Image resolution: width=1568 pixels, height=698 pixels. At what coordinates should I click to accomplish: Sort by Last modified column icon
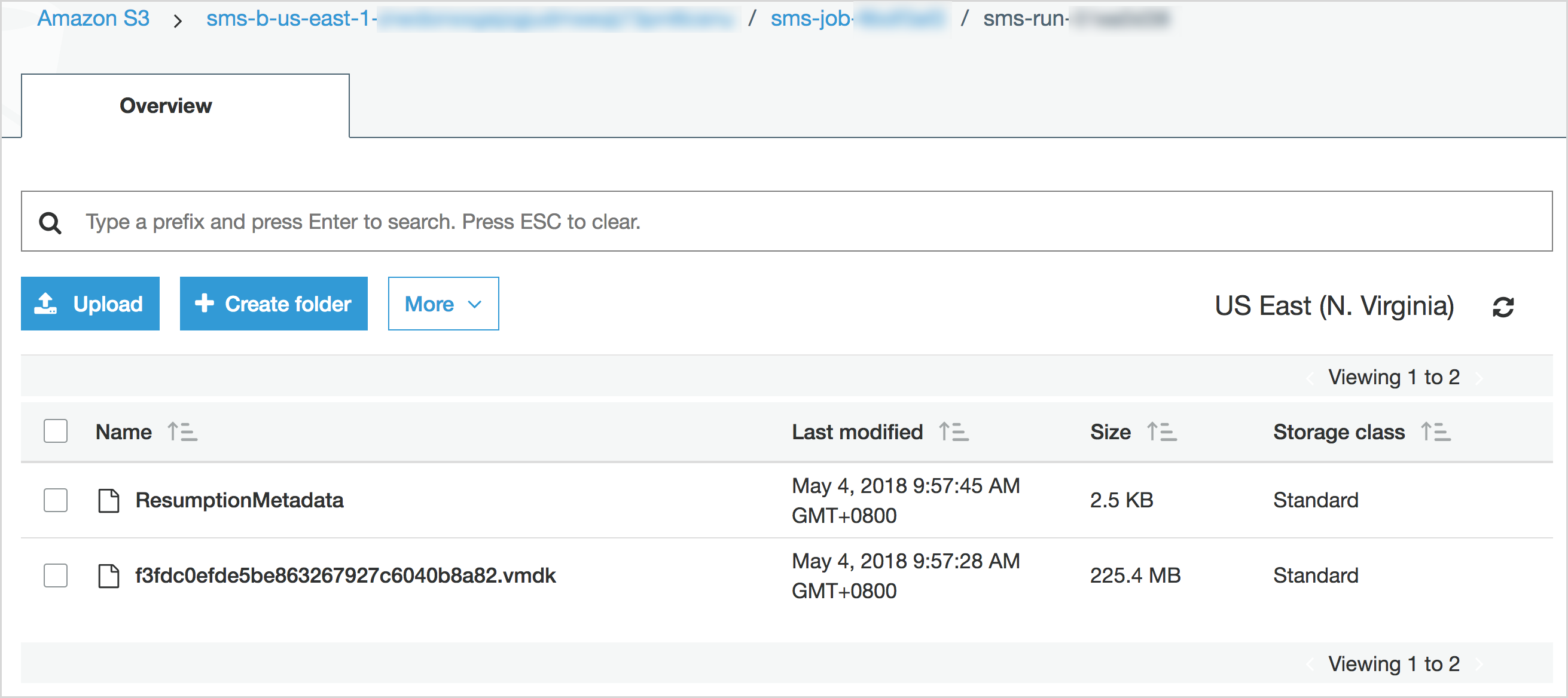pos(953,431)
